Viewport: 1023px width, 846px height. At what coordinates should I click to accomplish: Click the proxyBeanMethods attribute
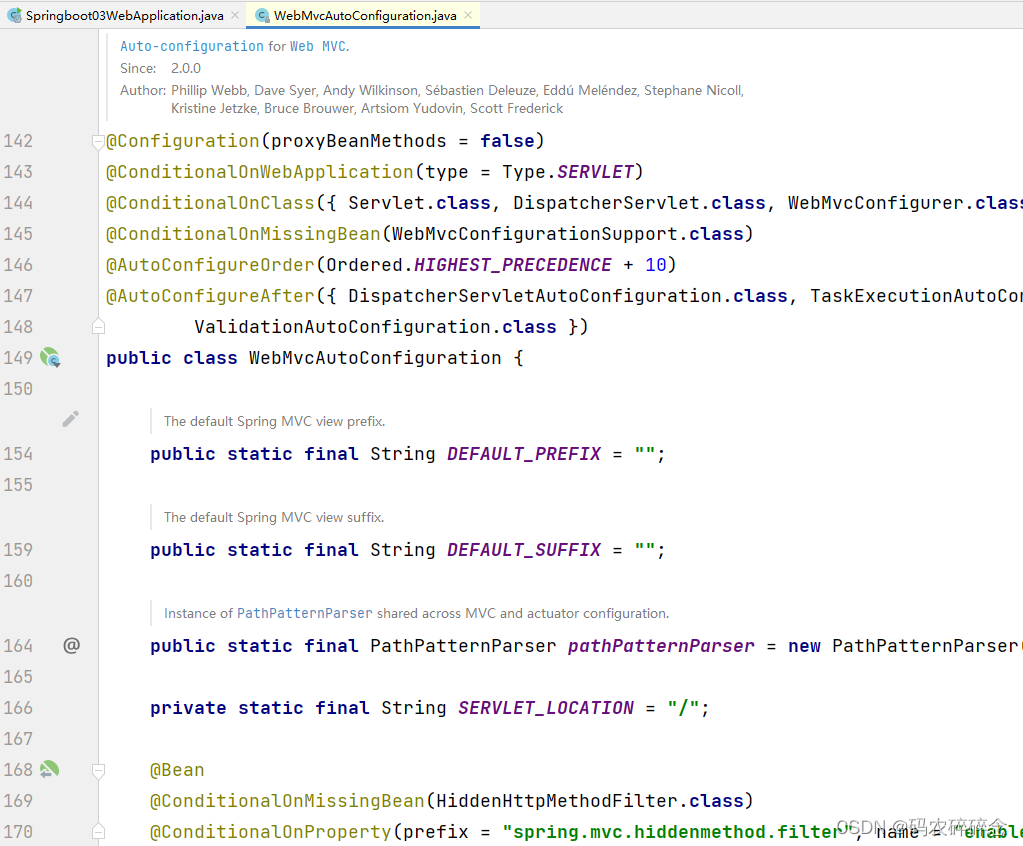pyautogui.click(x=358, y=141)
